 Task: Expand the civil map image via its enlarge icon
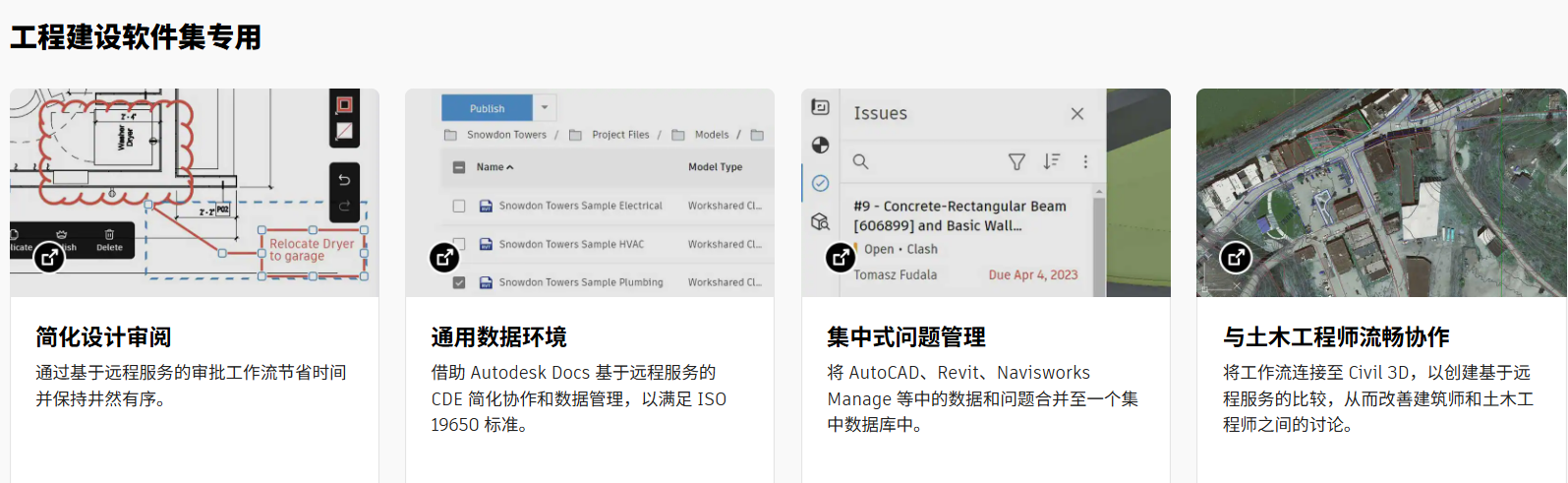click(1235, 258)
